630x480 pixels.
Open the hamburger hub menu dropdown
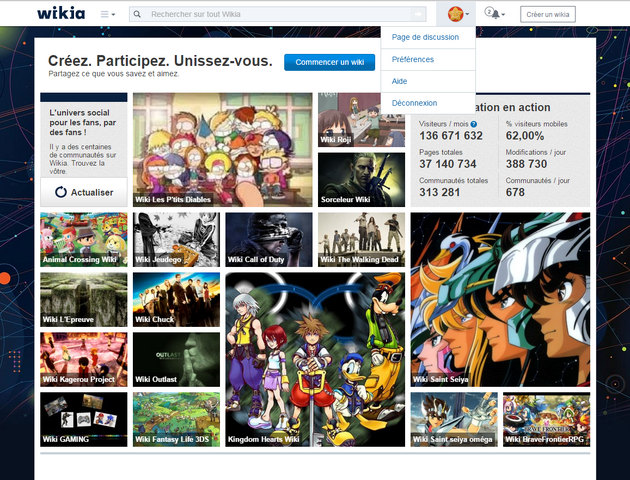[x=107, y=14]
